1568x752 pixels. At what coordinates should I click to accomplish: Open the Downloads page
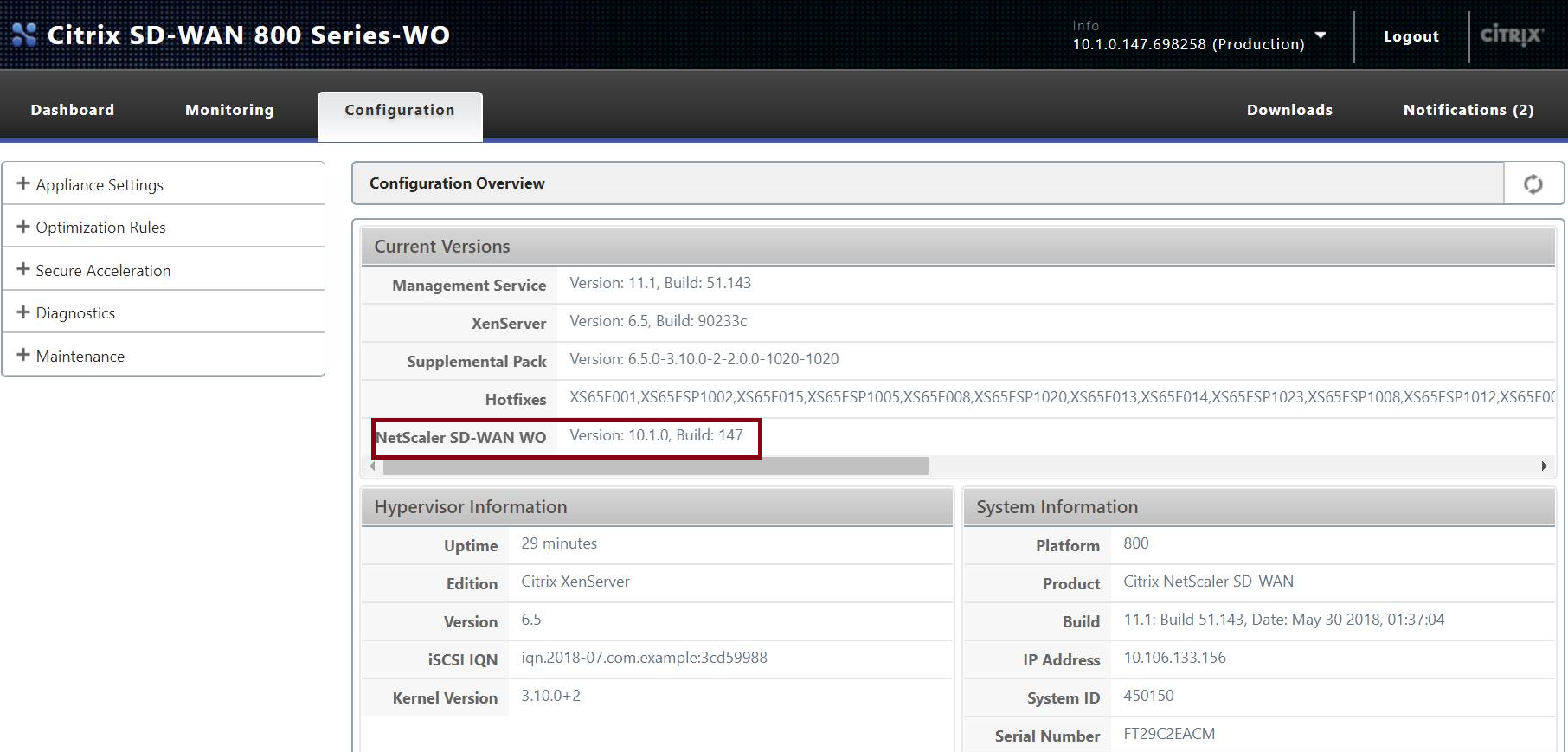tap(1289, 110)
